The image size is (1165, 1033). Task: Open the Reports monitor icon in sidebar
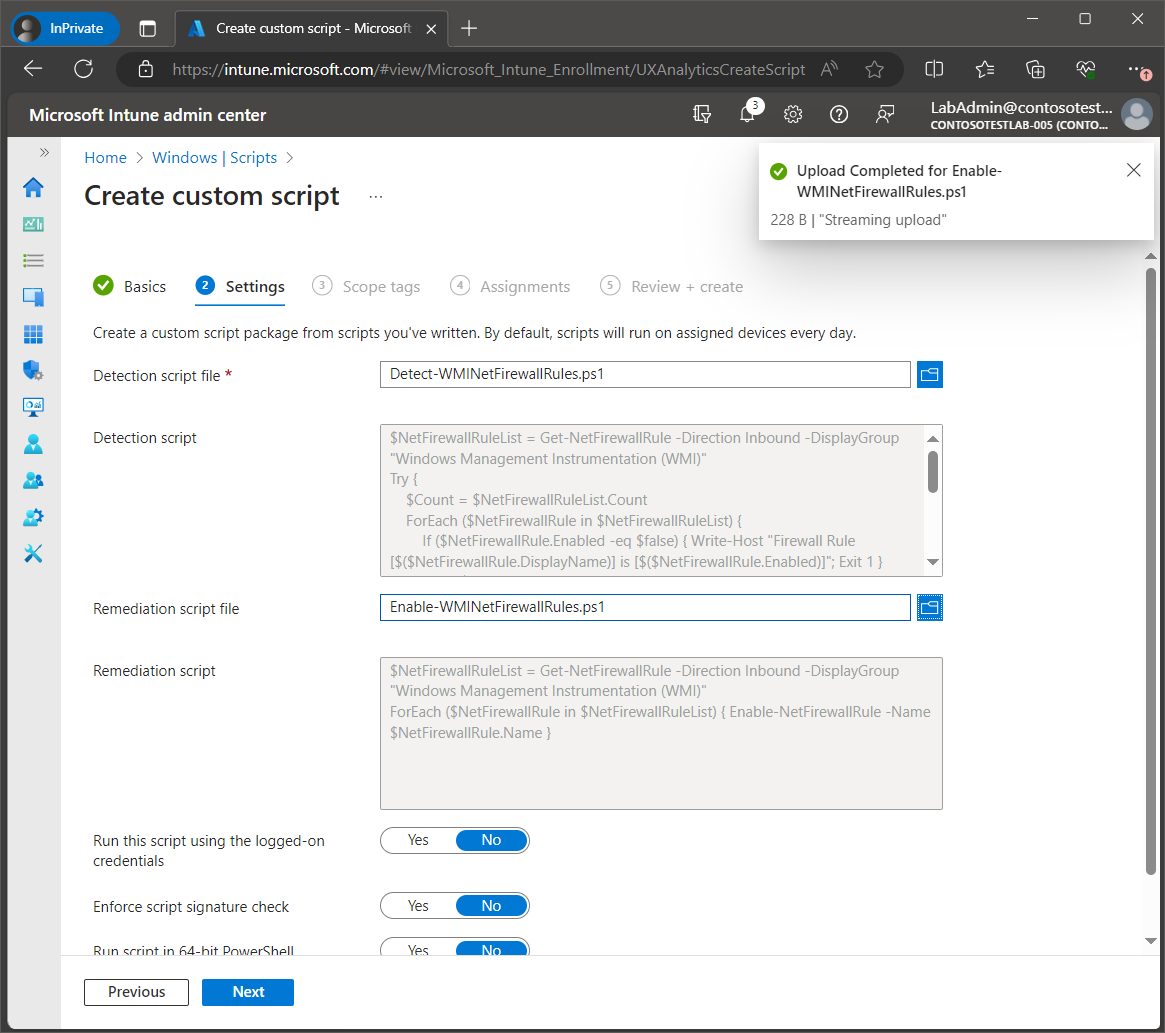33,407
